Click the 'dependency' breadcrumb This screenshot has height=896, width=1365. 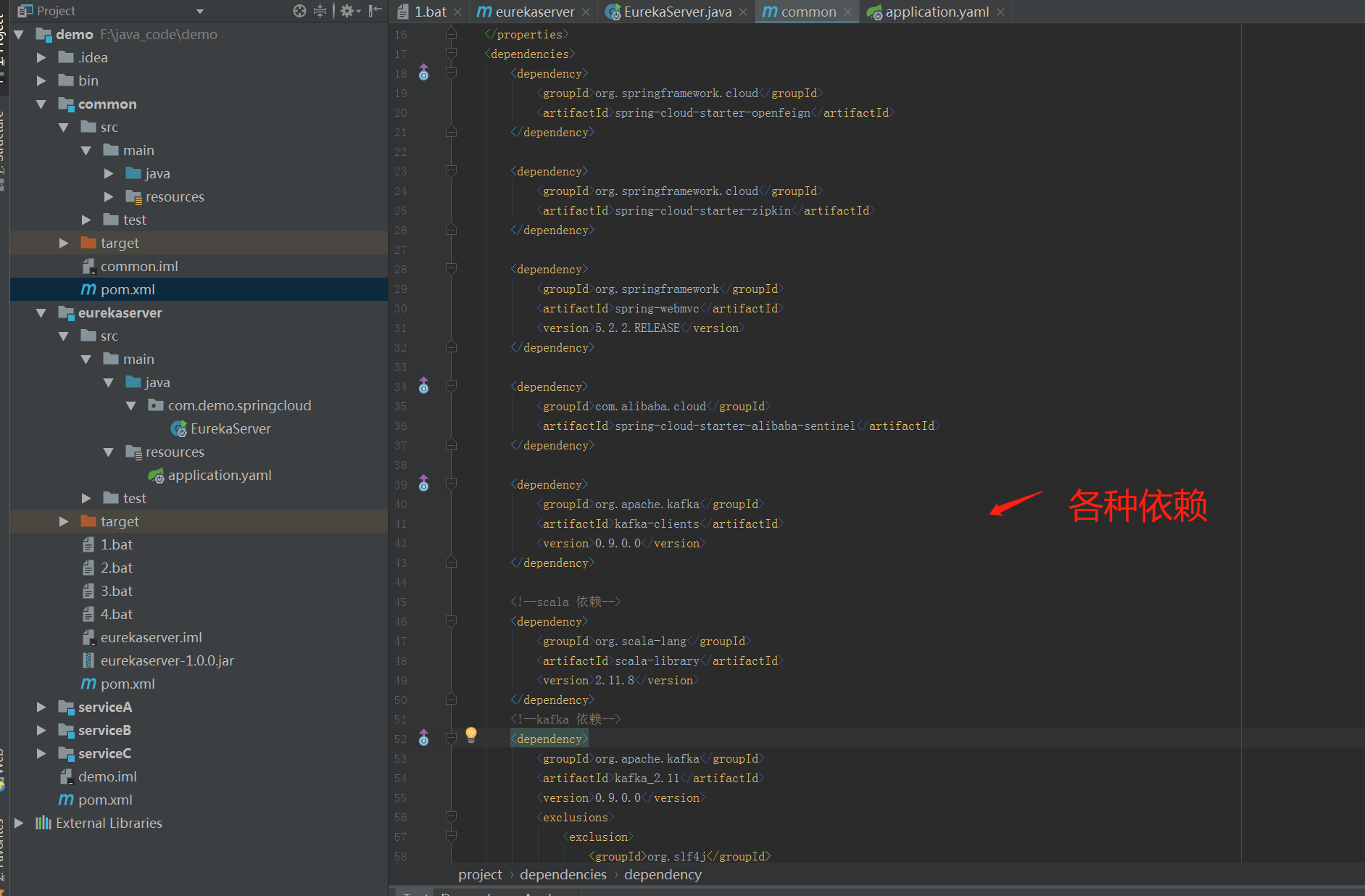[x=663, y=874]
